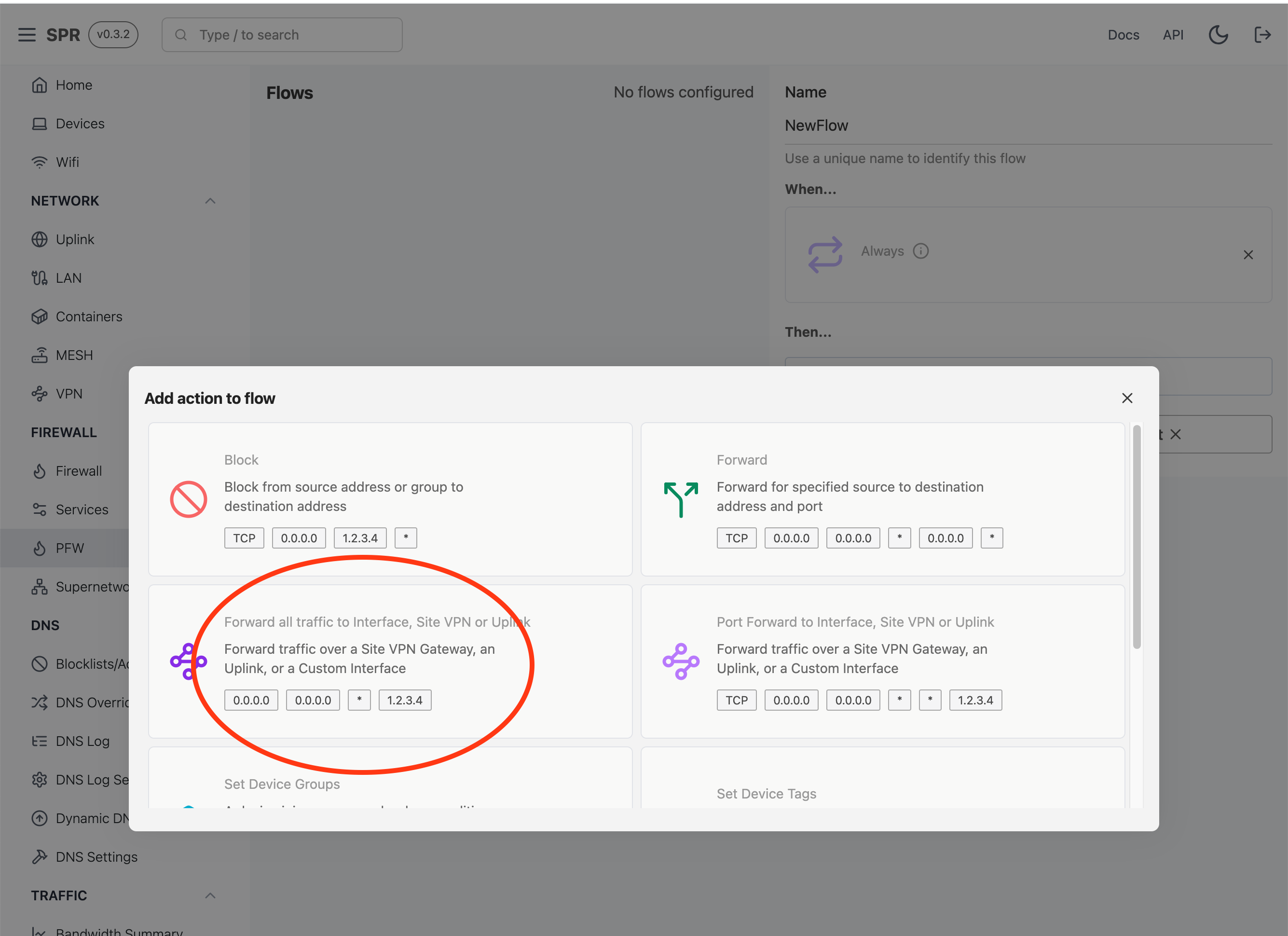The height and width of the screenshot is (936, 1288).
Task: Close the Add action to flow modal
Action: (x=1128, y=398)
